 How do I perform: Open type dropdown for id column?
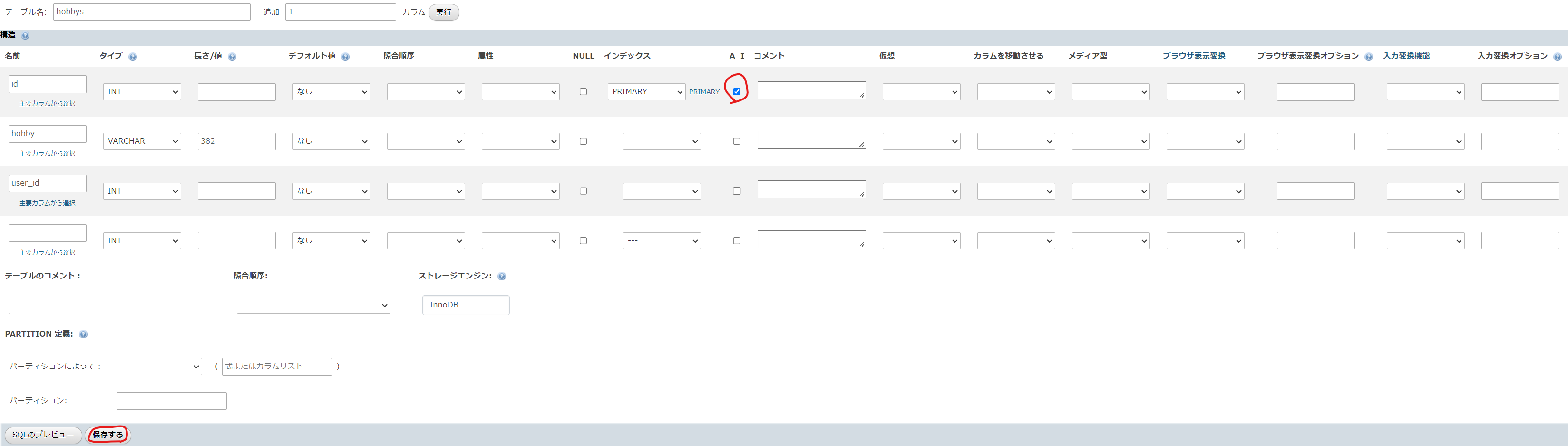point(142,92)
